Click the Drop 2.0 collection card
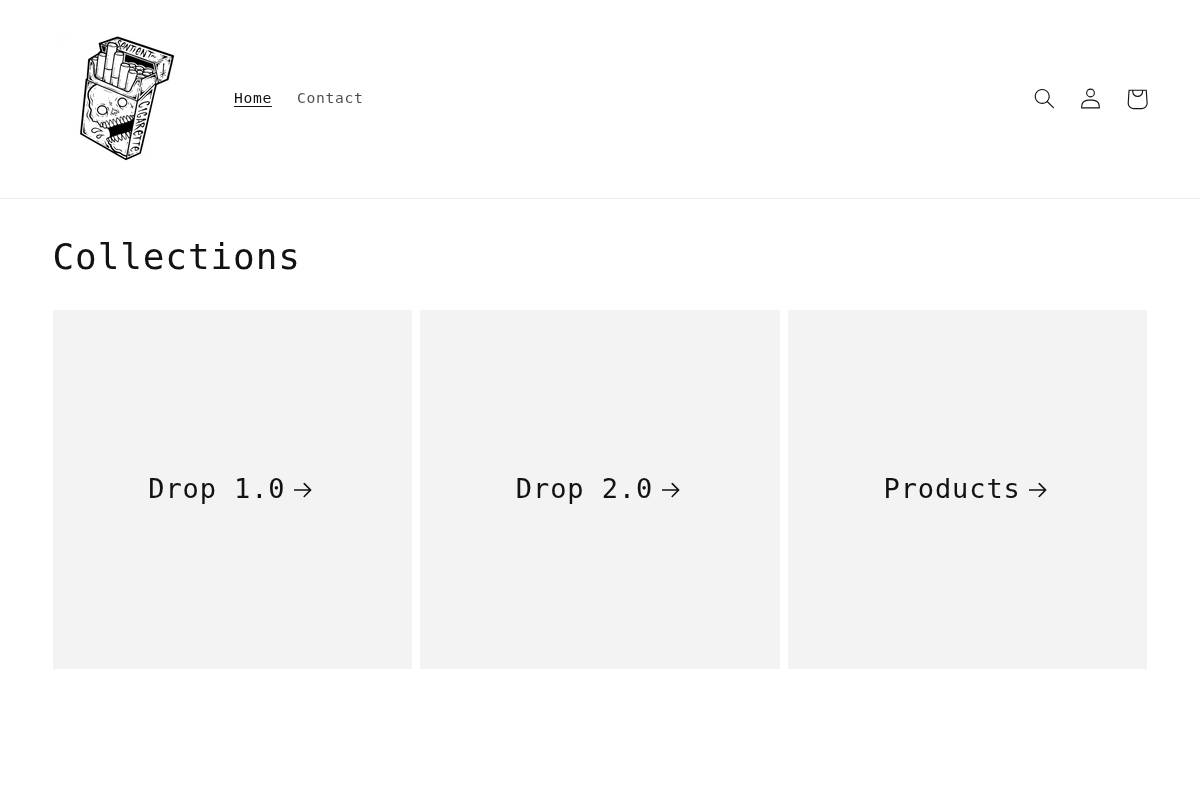 [x=600, y=489]
